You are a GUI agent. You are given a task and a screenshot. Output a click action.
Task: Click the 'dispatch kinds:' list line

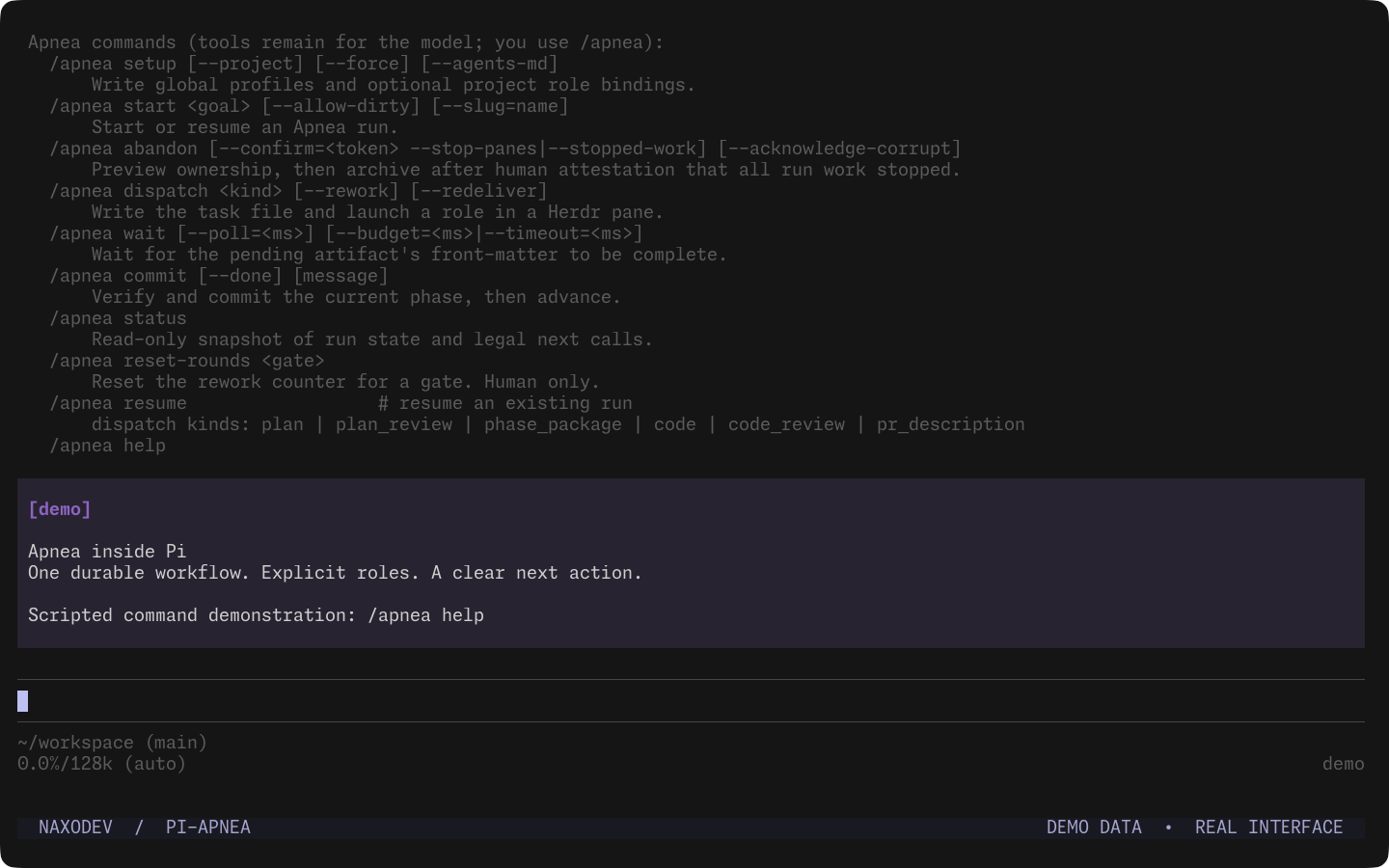[558, 424]
